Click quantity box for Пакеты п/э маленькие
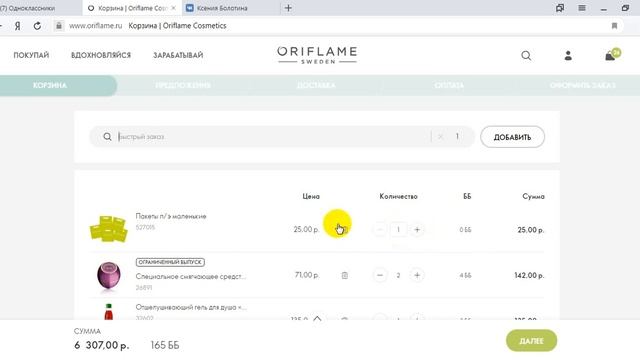 [x=398, y=230]
